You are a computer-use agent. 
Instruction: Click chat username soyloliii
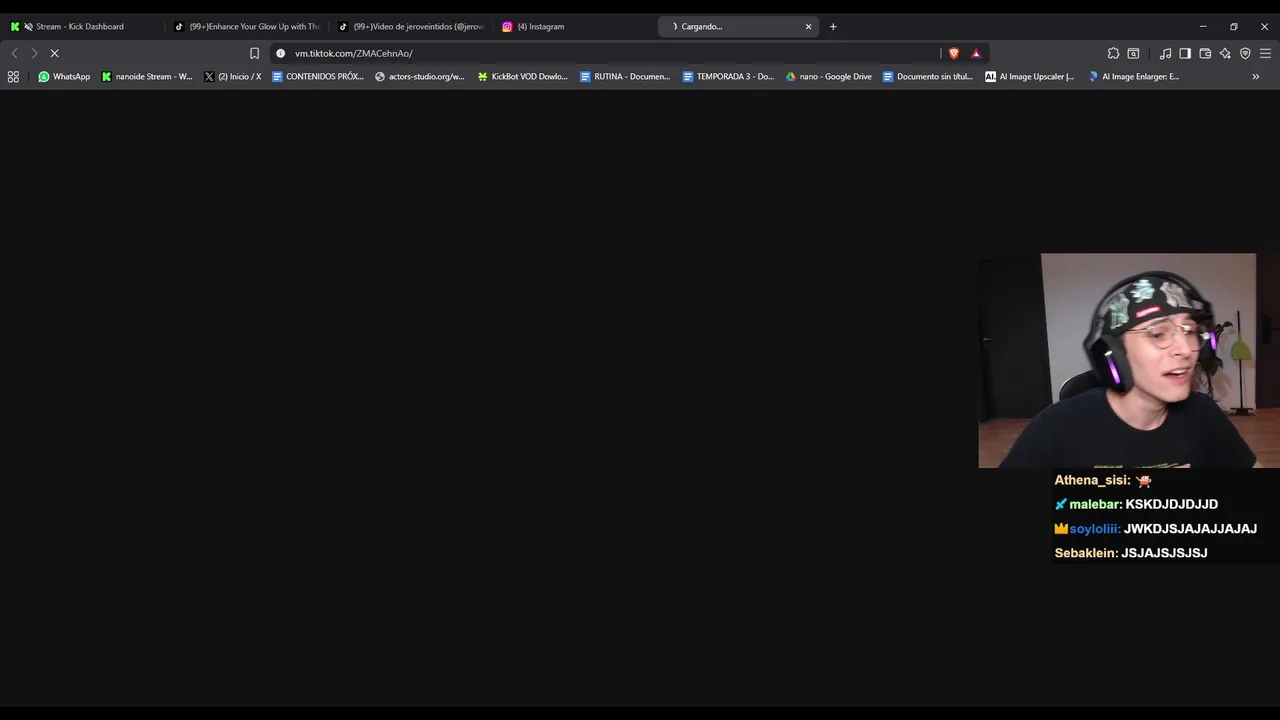1095,529
